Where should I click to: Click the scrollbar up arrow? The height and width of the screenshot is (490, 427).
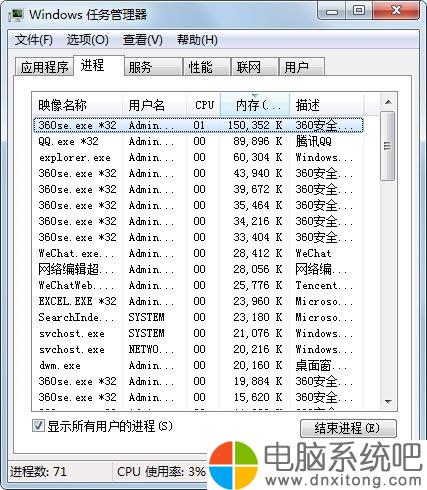tap(388, 102)
